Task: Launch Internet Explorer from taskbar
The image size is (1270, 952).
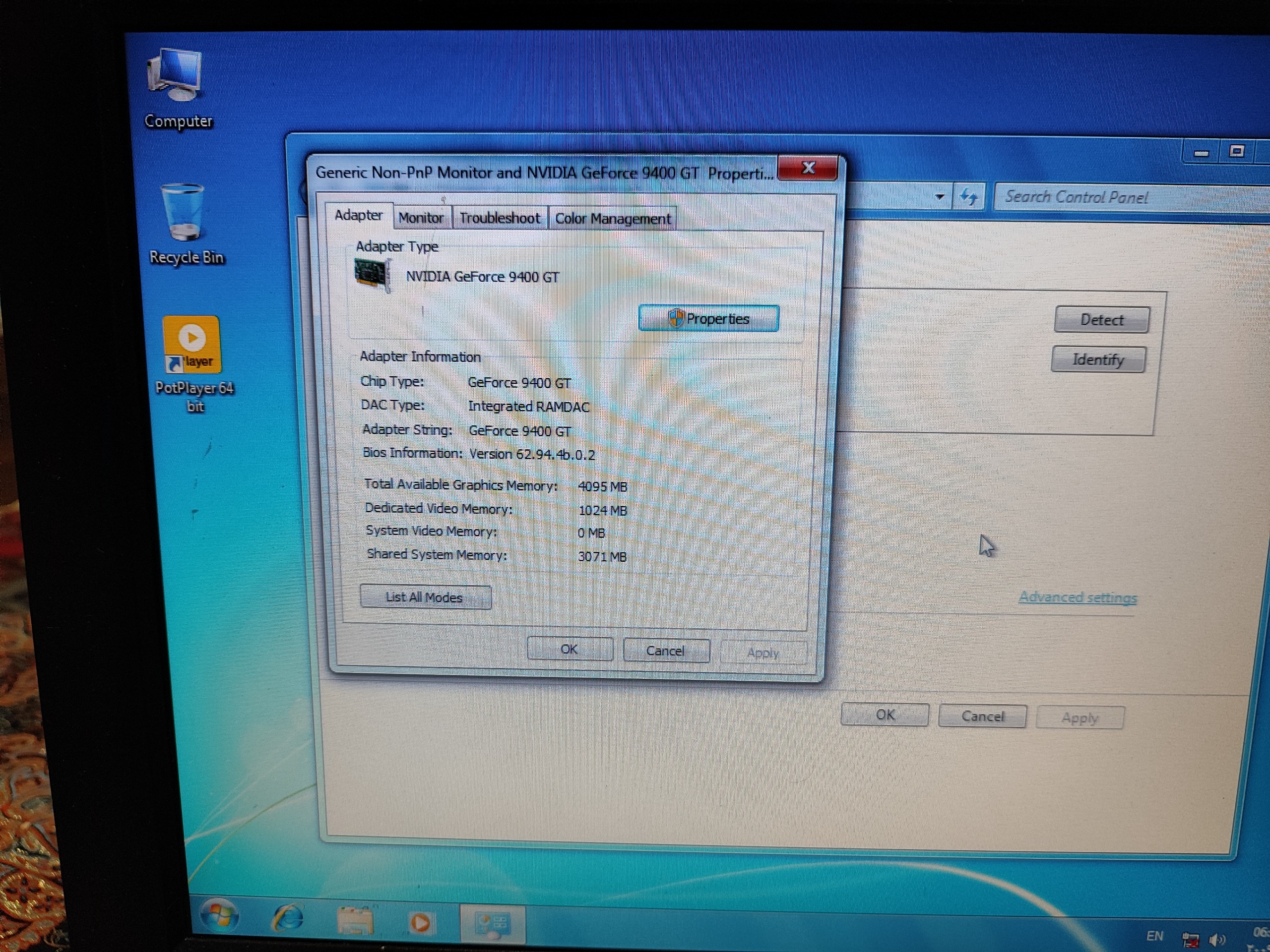Action: coord(288,917)
